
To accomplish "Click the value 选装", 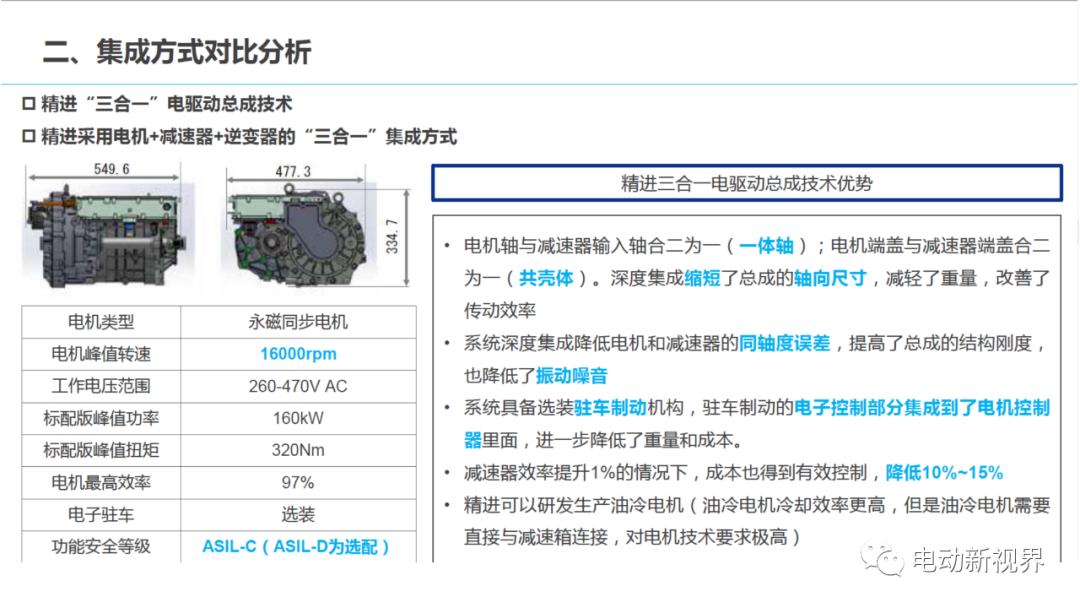I will tap(298, 514).
